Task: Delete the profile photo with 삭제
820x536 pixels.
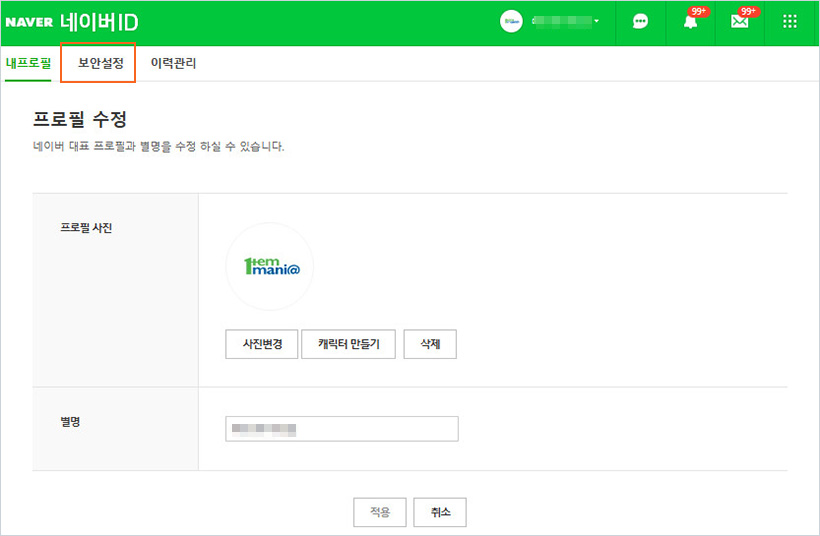Action: (x=430, y=344)
